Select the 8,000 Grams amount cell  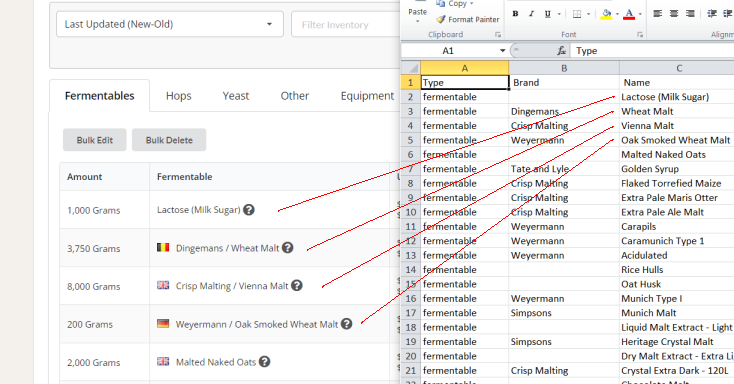(94, 287)
